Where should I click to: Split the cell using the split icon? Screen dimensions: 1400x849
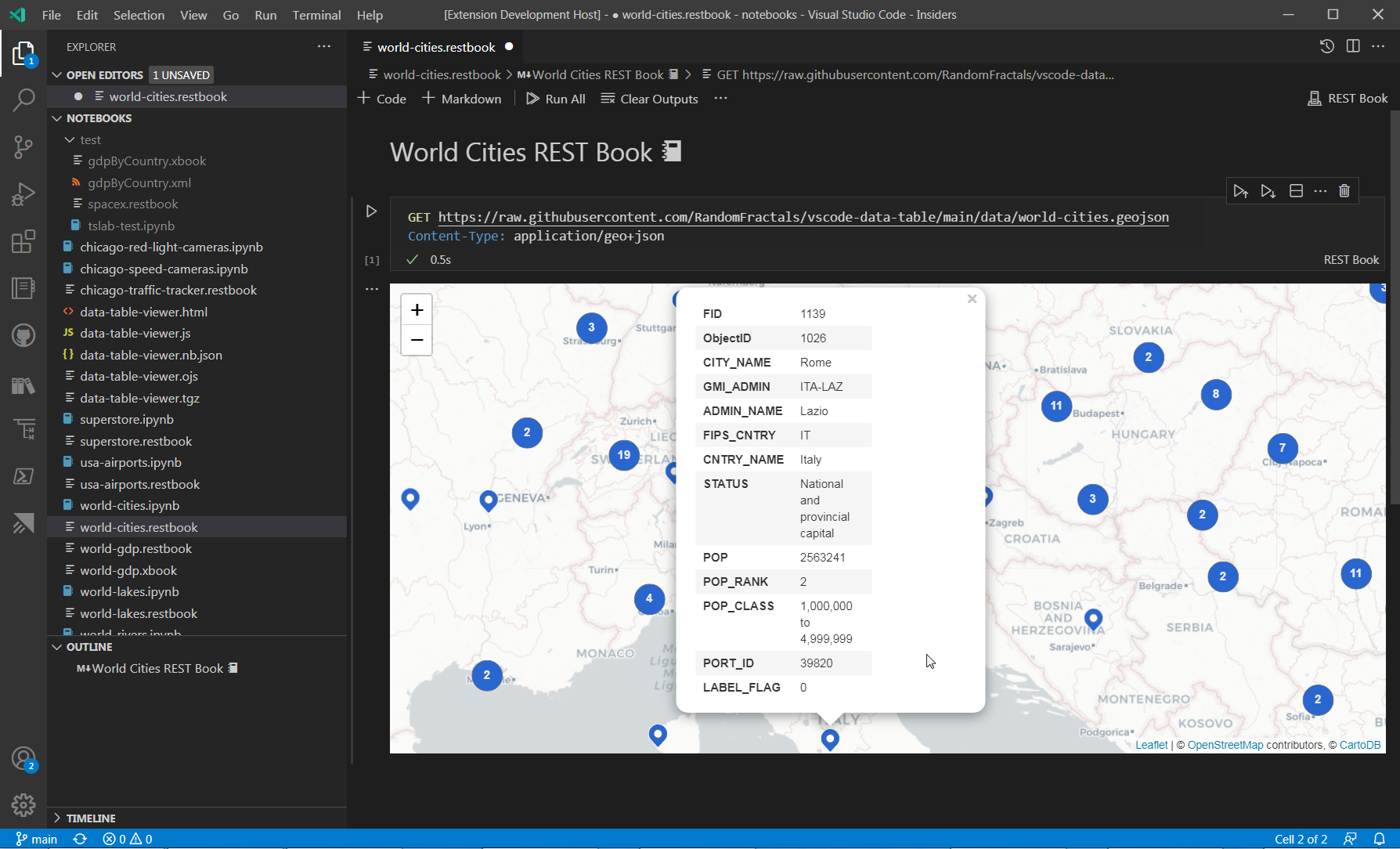(x=1296, y=190)
